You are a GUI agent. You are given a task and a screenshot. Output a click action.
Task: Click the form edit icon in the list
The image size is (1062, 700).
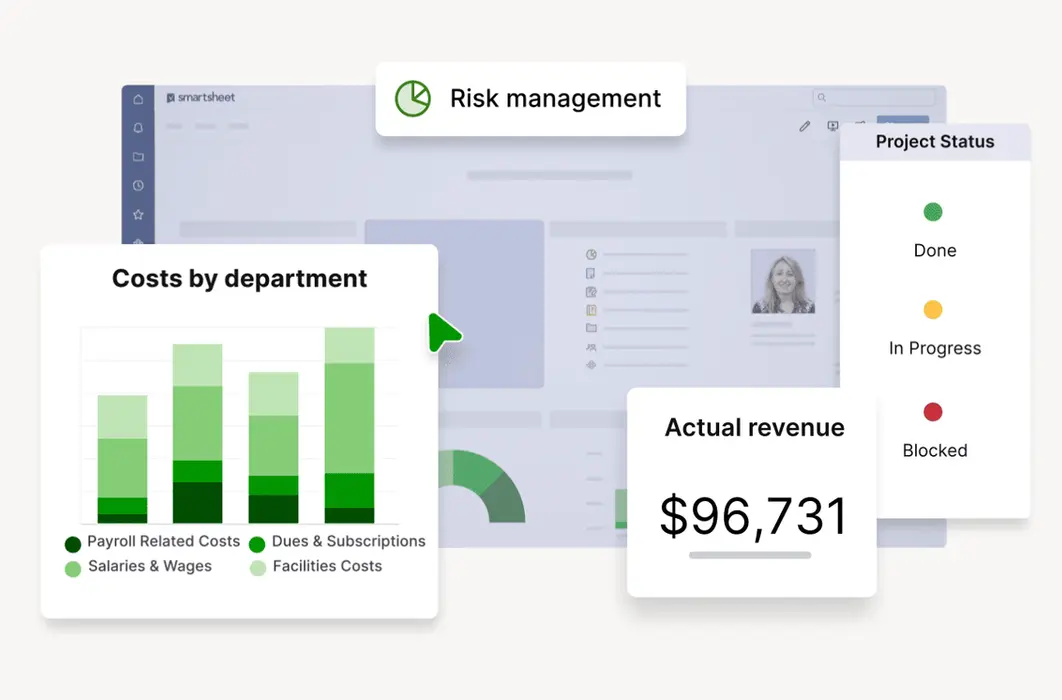591,292
